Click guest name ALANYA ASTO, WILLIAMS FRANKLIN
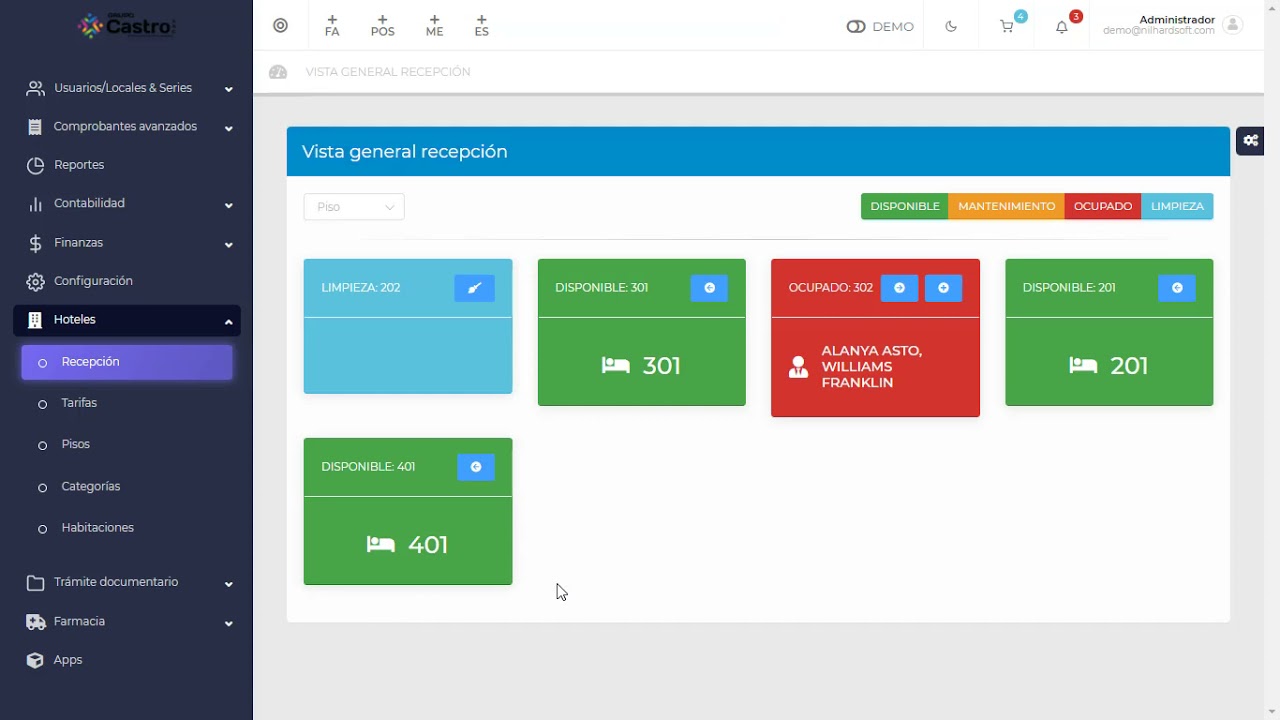This screenshot has height=720, width=1280. [872, 367]
